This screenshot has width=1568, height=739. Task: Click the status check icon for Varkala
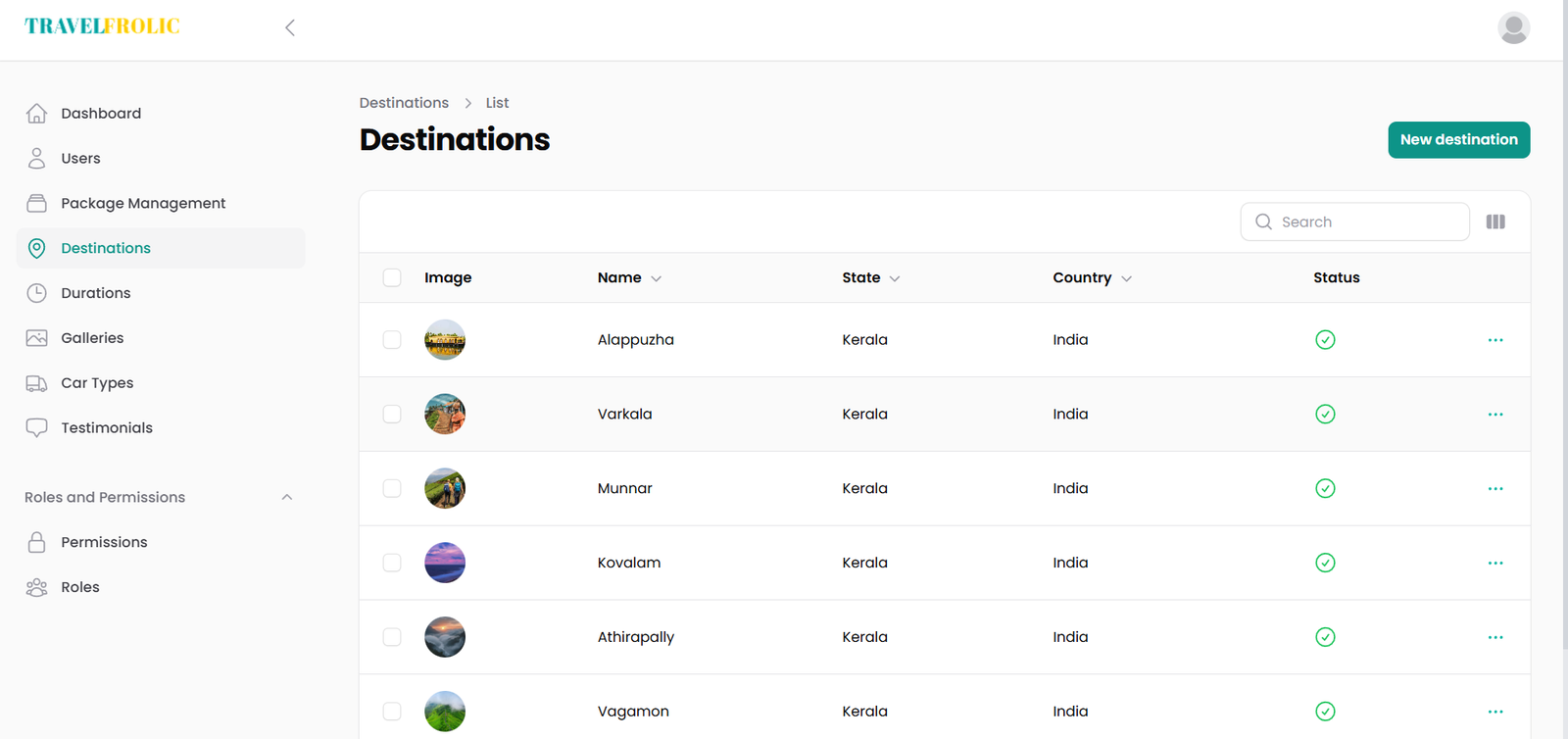[1325, 415]
